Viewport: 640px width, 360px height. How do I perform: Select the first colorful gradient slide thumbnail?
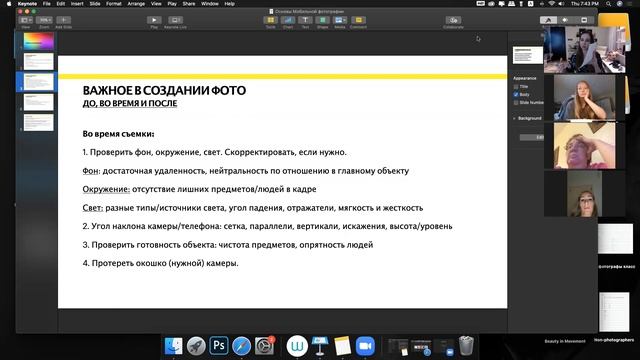coord(38,41)
